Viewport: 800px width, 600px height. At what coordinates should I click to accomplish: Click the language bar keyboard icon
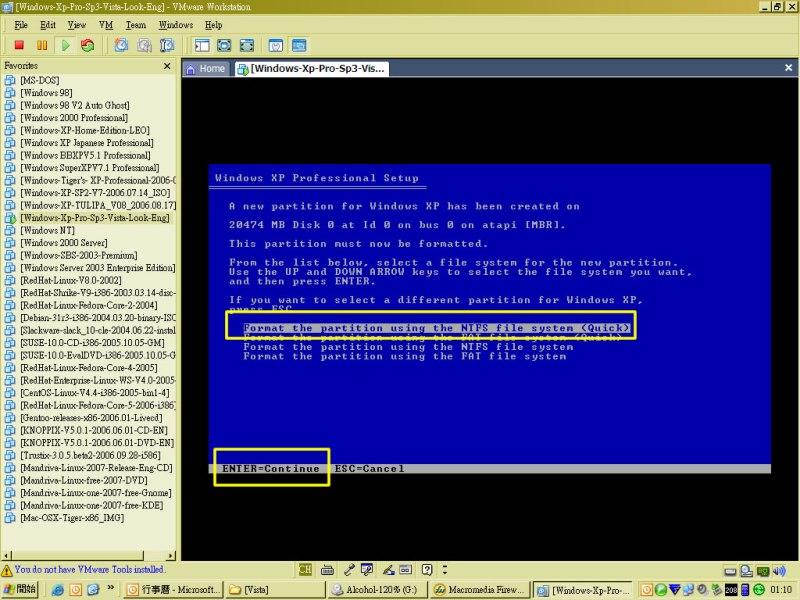tap(327, 569)
